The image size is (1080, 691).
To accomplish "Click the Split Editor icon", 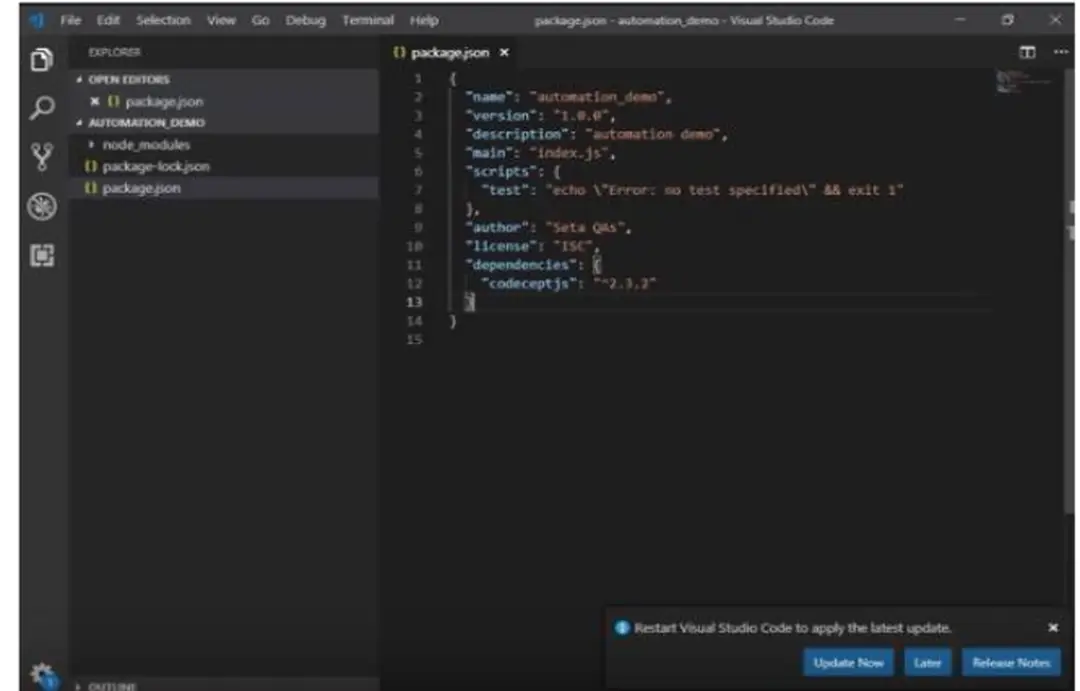I will pos(1028,52).
